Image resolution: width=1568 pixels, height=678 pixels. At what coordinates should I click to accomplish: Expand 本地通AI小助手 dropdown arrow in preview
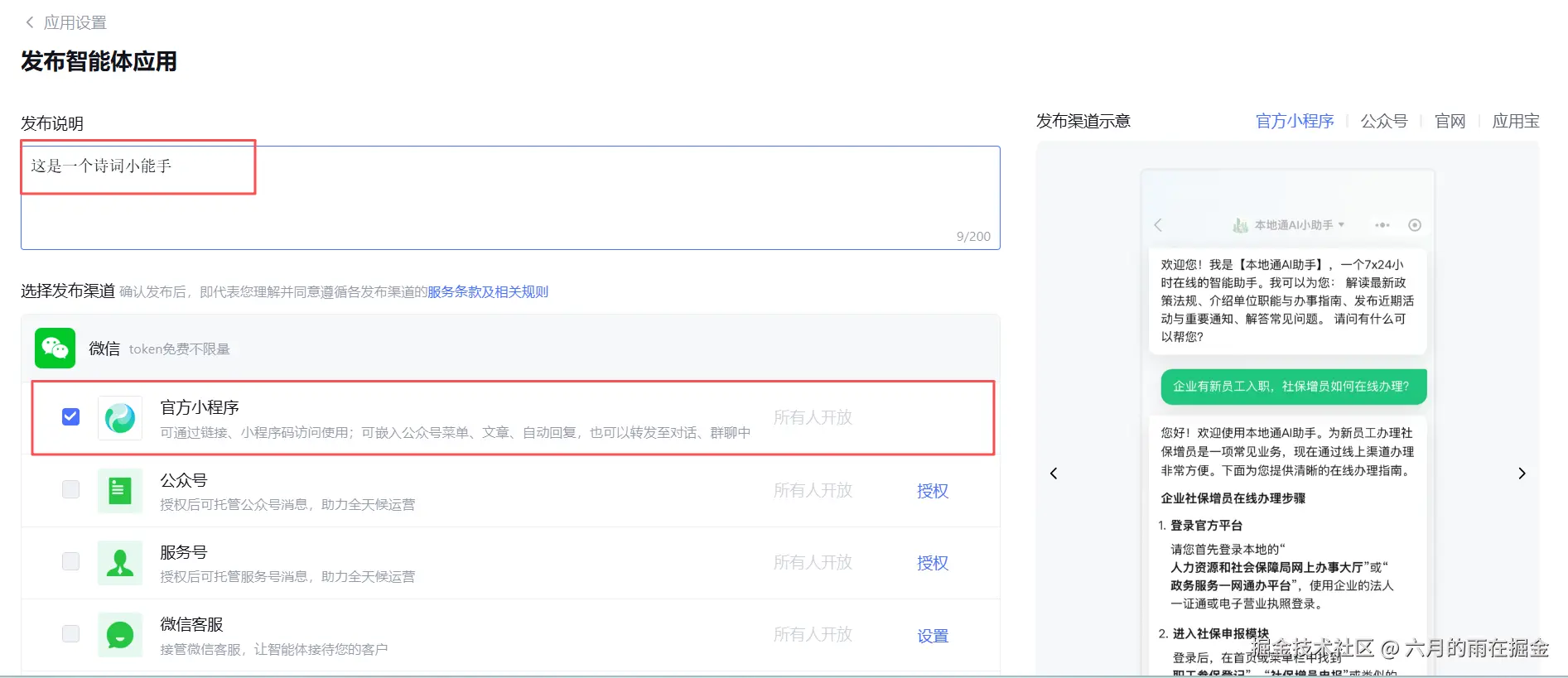coord(1341,225)
